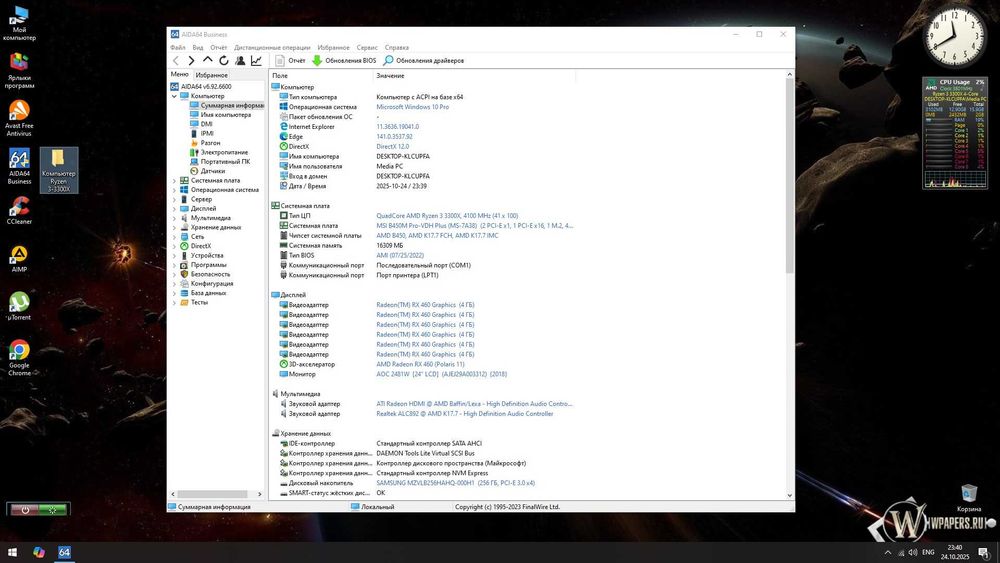The width and height of the screenshot is (1000, 563).
Task: Select the Разгон tree item
Action: point(205,143)
